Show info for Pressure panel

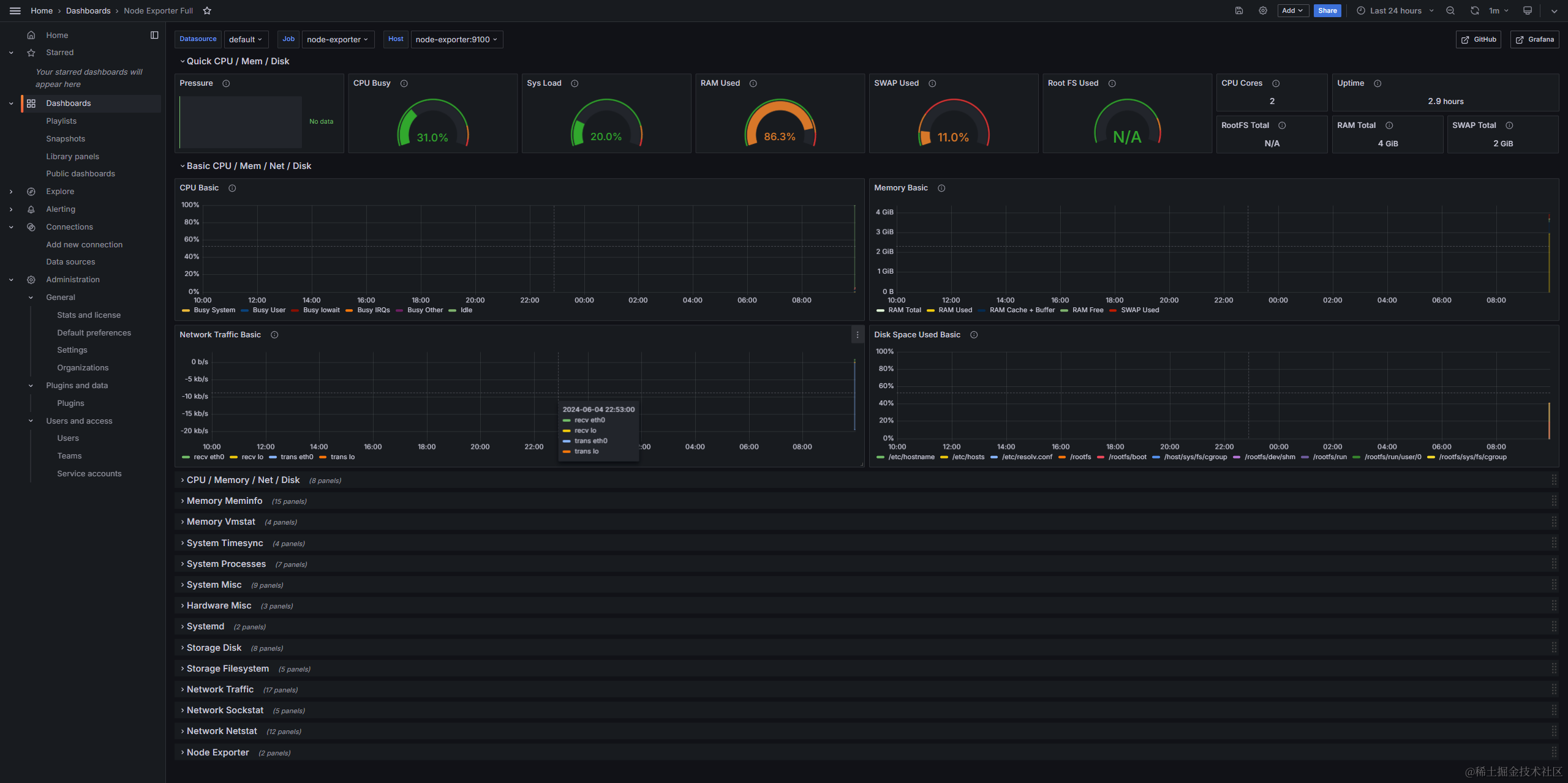point(226,83)
